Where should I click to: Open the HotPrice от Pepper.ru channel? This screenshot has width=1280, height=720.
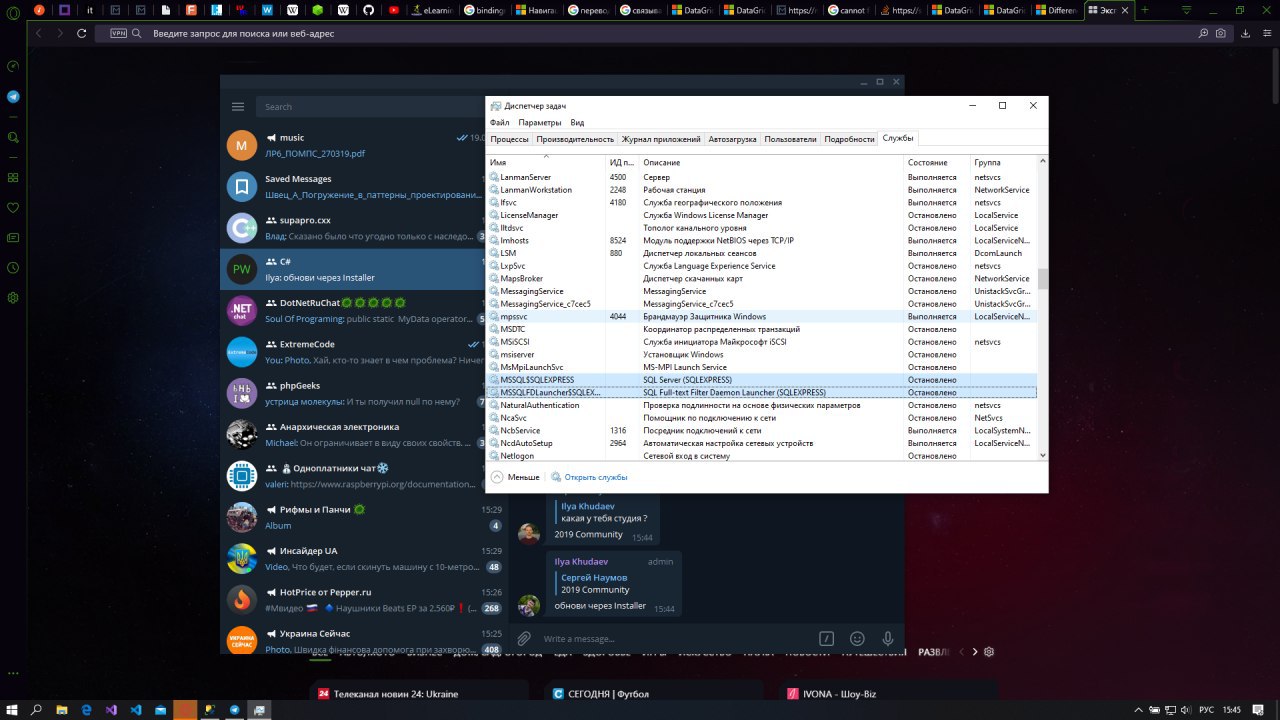[x=363, y=599]
